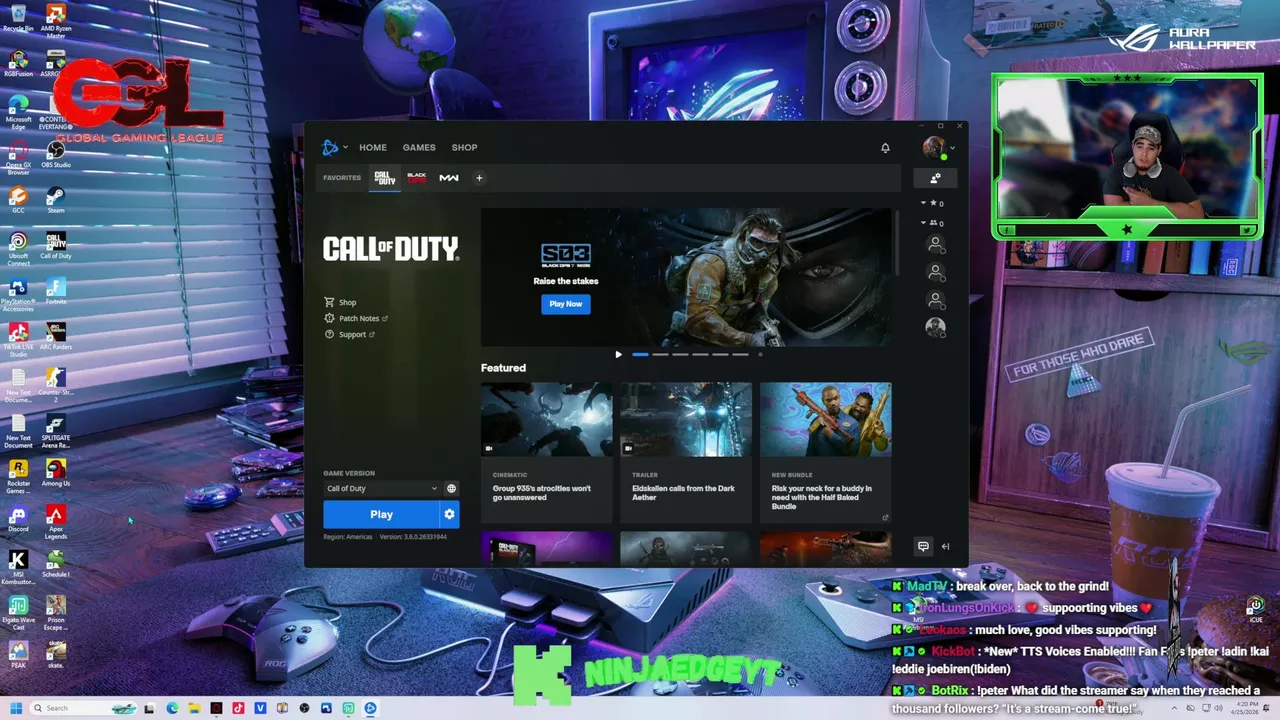Screen dimensions: 1280x720
Task: Select Rockstar Games desktop icon
Action: coord(18,476)
